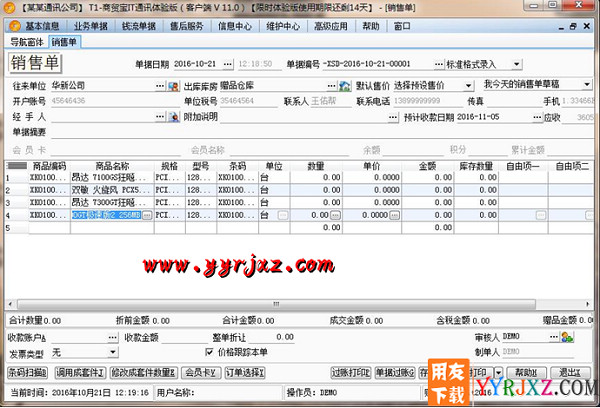Click the ellipsis button for 往来单位
Image resolution: width=600 pixels, height=408 pixels.
click(x=160, y=86)
